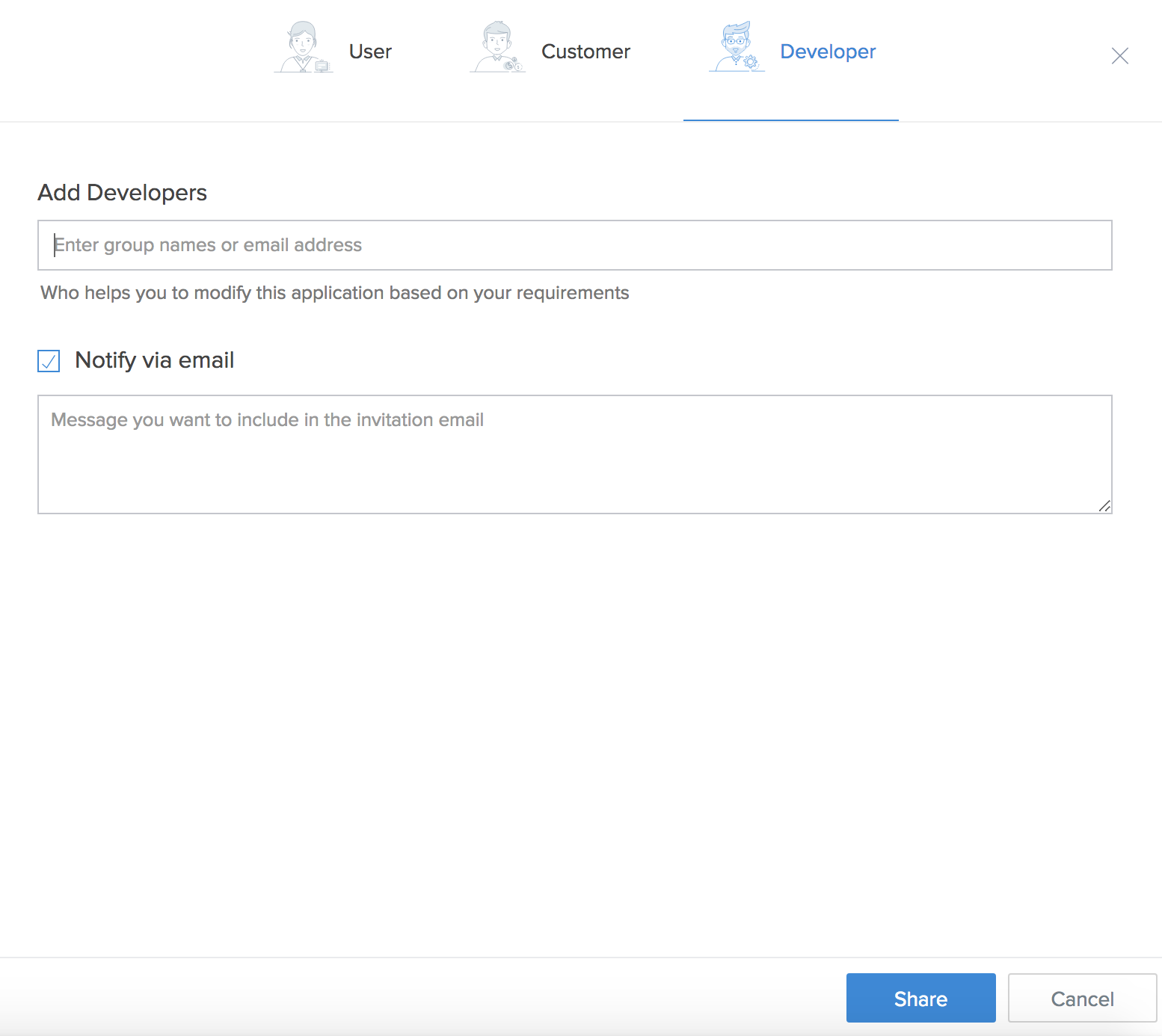Click the group names or email address field
Screen dimensions: 1162x1036
[575, 244]
